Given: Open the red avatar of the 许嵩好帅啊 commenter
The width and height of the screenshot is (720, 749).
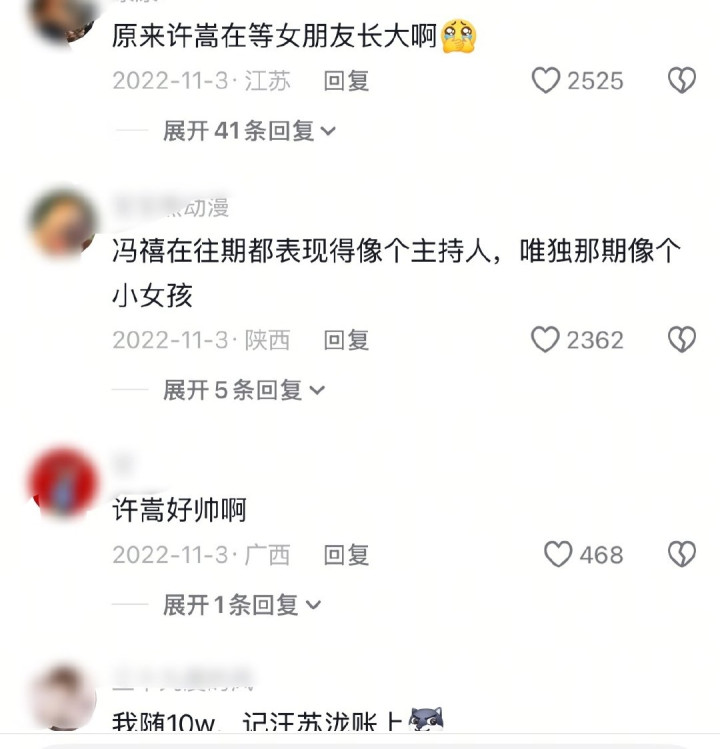Looking at the screenshot, I should point(63,482).
